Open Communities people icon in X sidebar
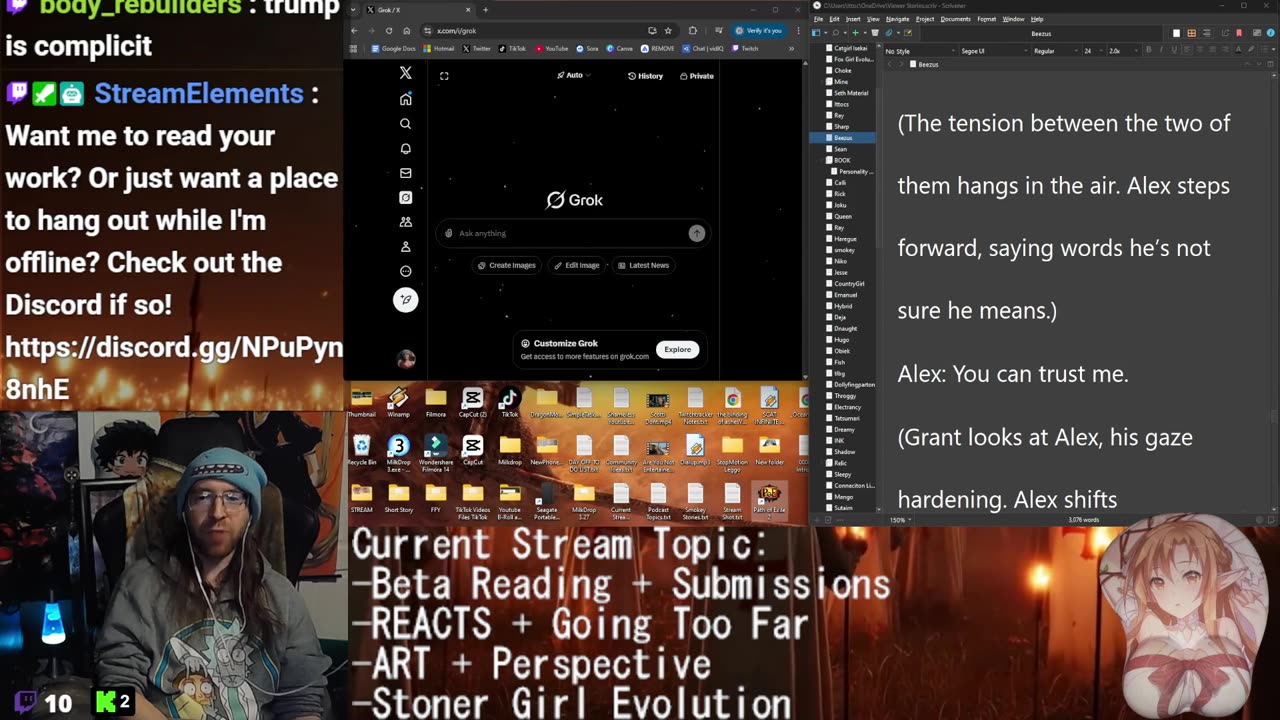The width and height of the screenshot is (1280, 720). (x=405, y=222)
